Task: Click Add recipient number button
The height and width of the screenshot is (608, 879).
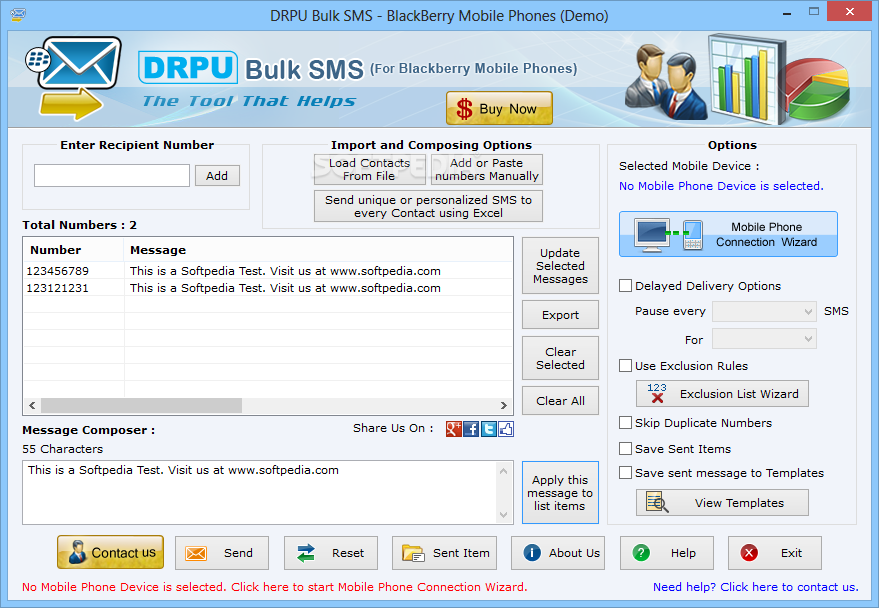Action: pyautogui.click(x=217, y=175)
